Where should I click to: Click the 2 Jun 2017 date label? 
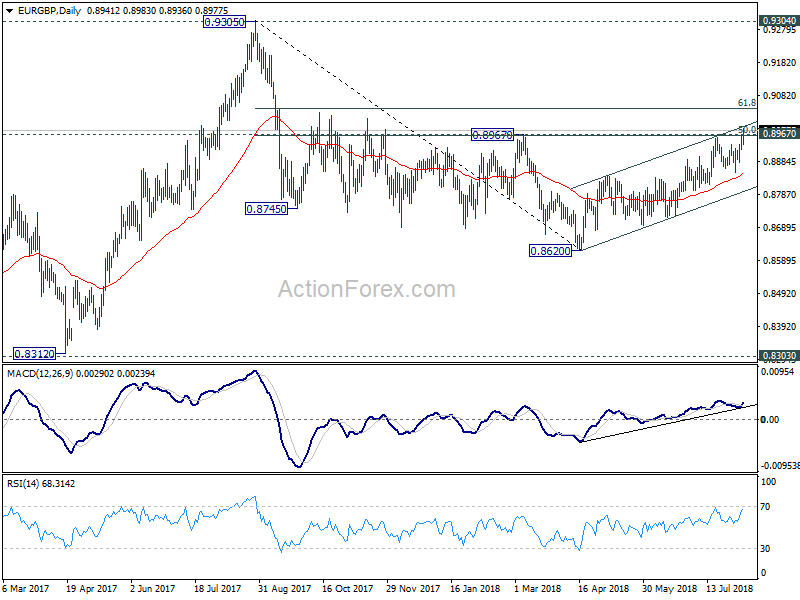(x=153, y=588)
